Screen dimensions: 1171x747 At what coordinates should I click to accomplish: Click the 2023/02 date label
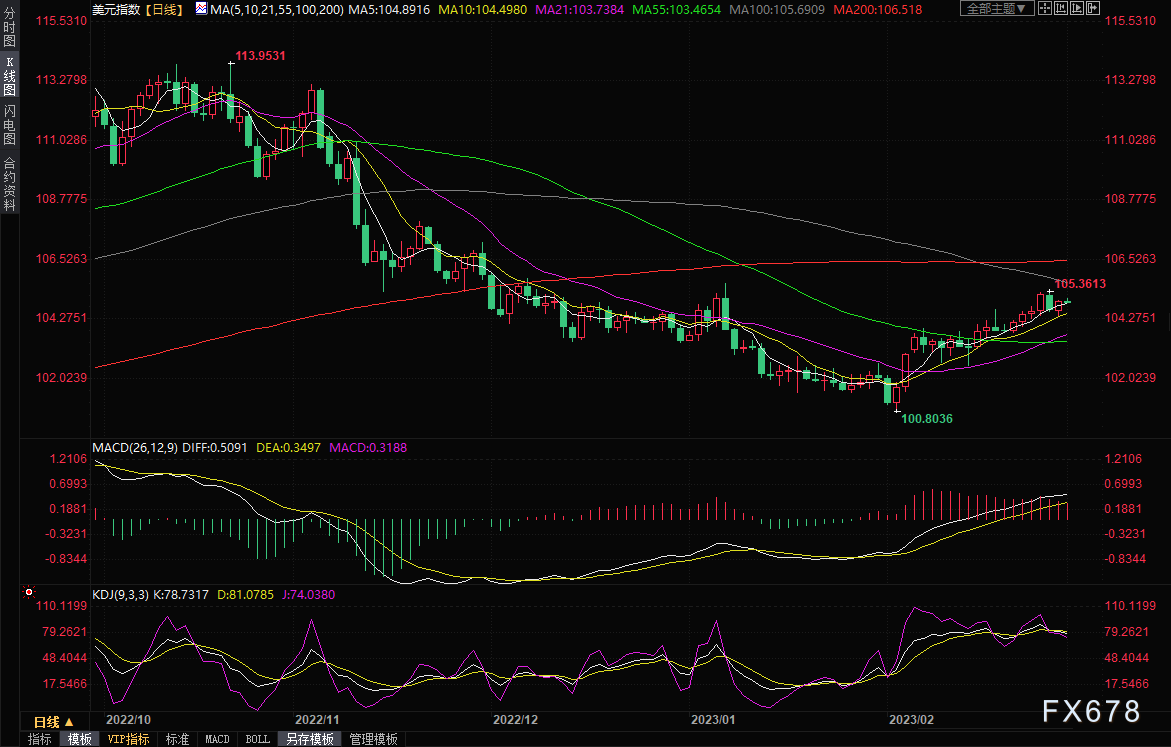[x=911, y=720]
